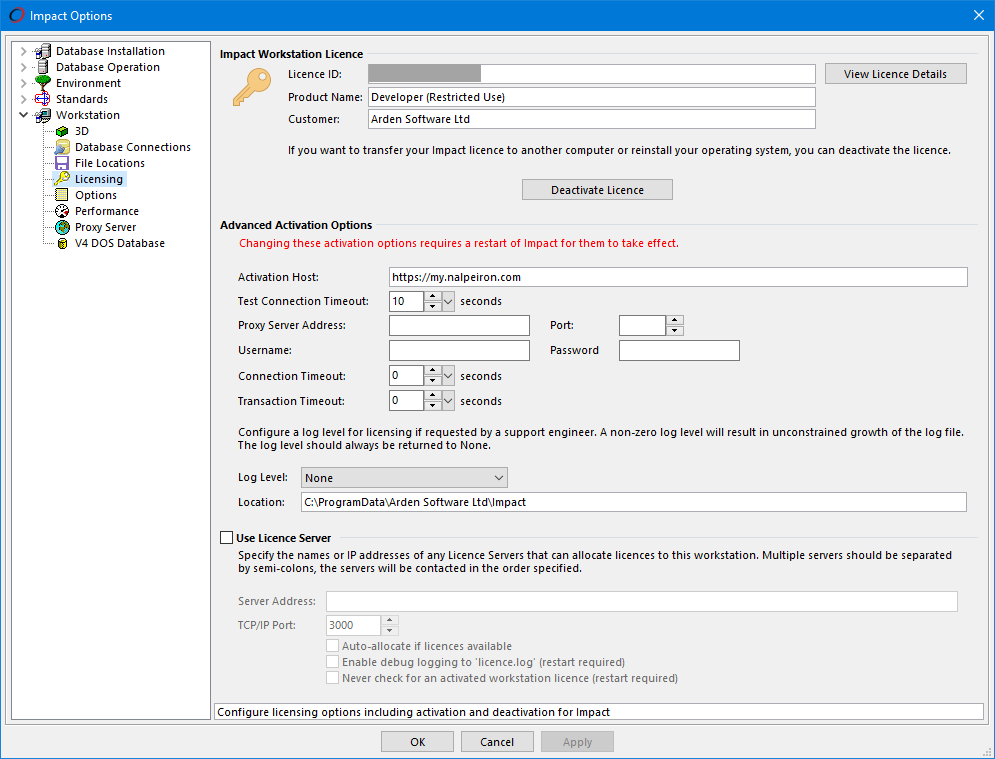Click the Server Address field
The height and width of the screenshot is (759, 995).
point(642,601)
